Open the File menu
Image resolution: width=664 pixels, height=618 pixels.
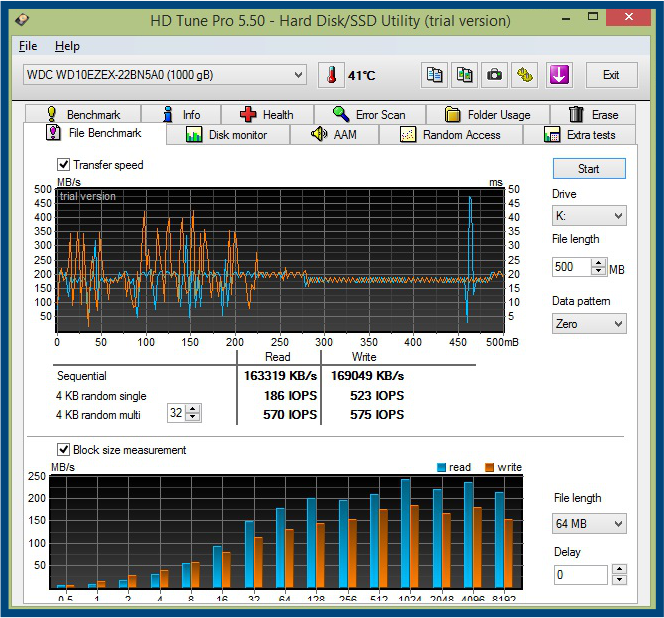coord(28,46)
